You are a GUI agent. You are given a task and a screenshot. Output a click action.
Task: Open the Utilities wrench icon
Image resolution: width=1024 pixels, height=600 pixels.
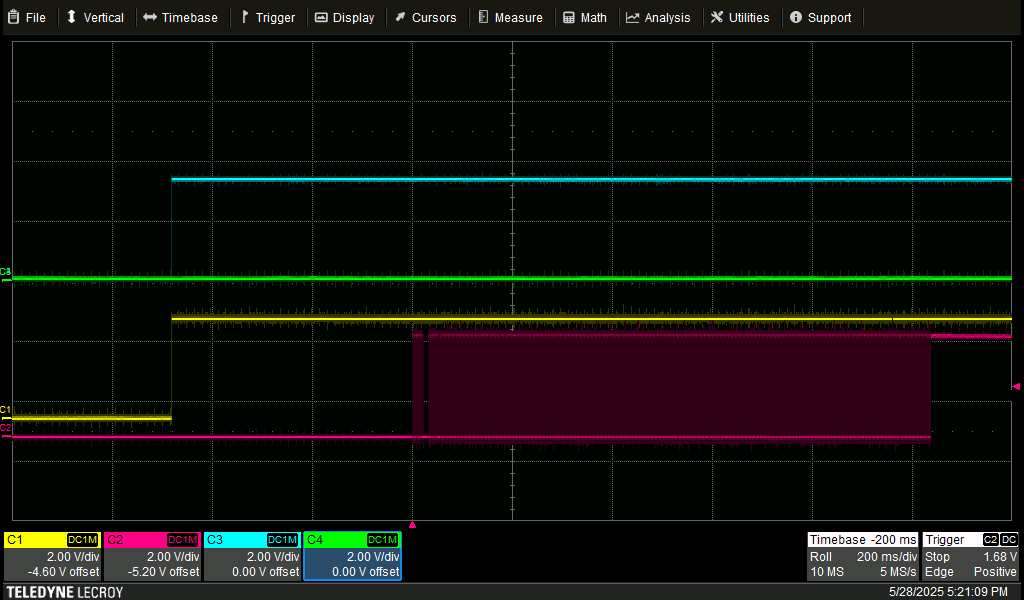715,17
